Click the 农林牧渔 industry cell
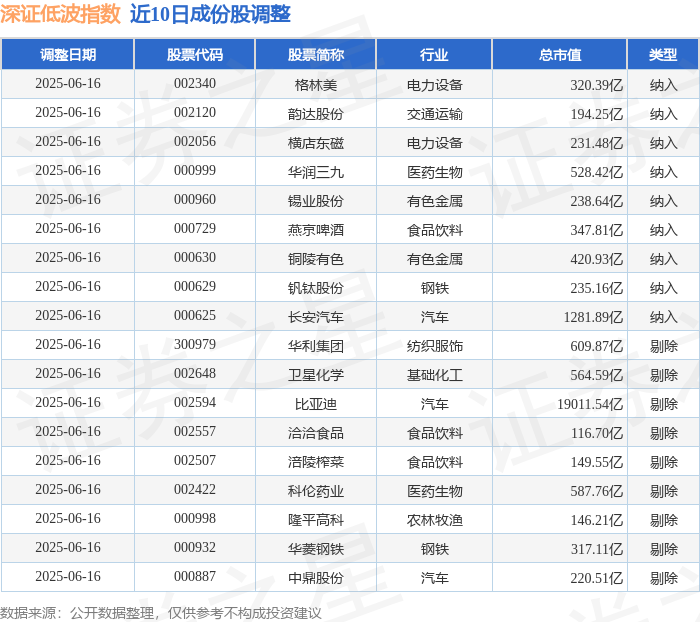Viewport: 700px width, 622px height. (x=434, y=520)
